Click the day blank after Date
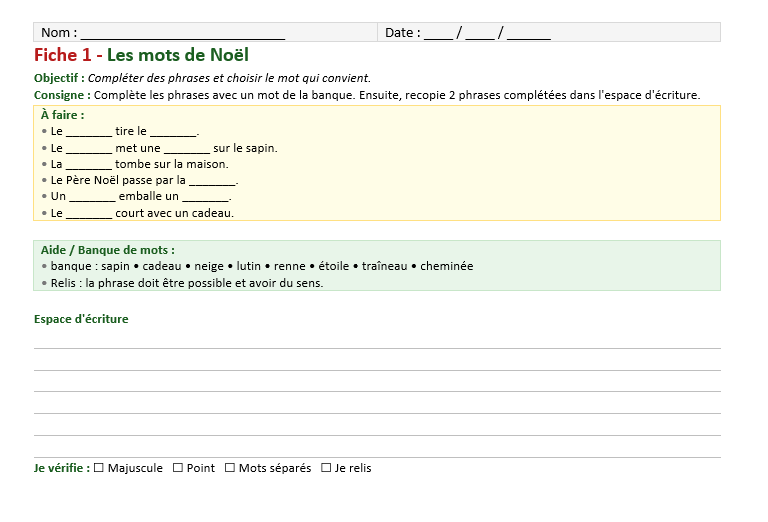 tap(438, 33)
